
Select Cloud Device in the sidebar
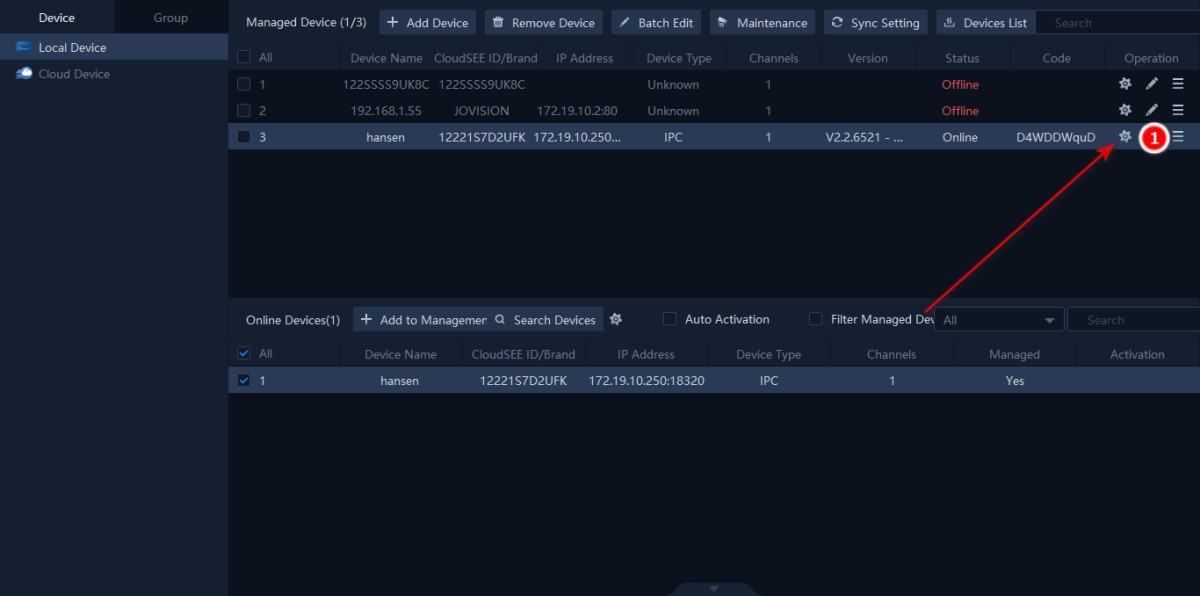73,74
